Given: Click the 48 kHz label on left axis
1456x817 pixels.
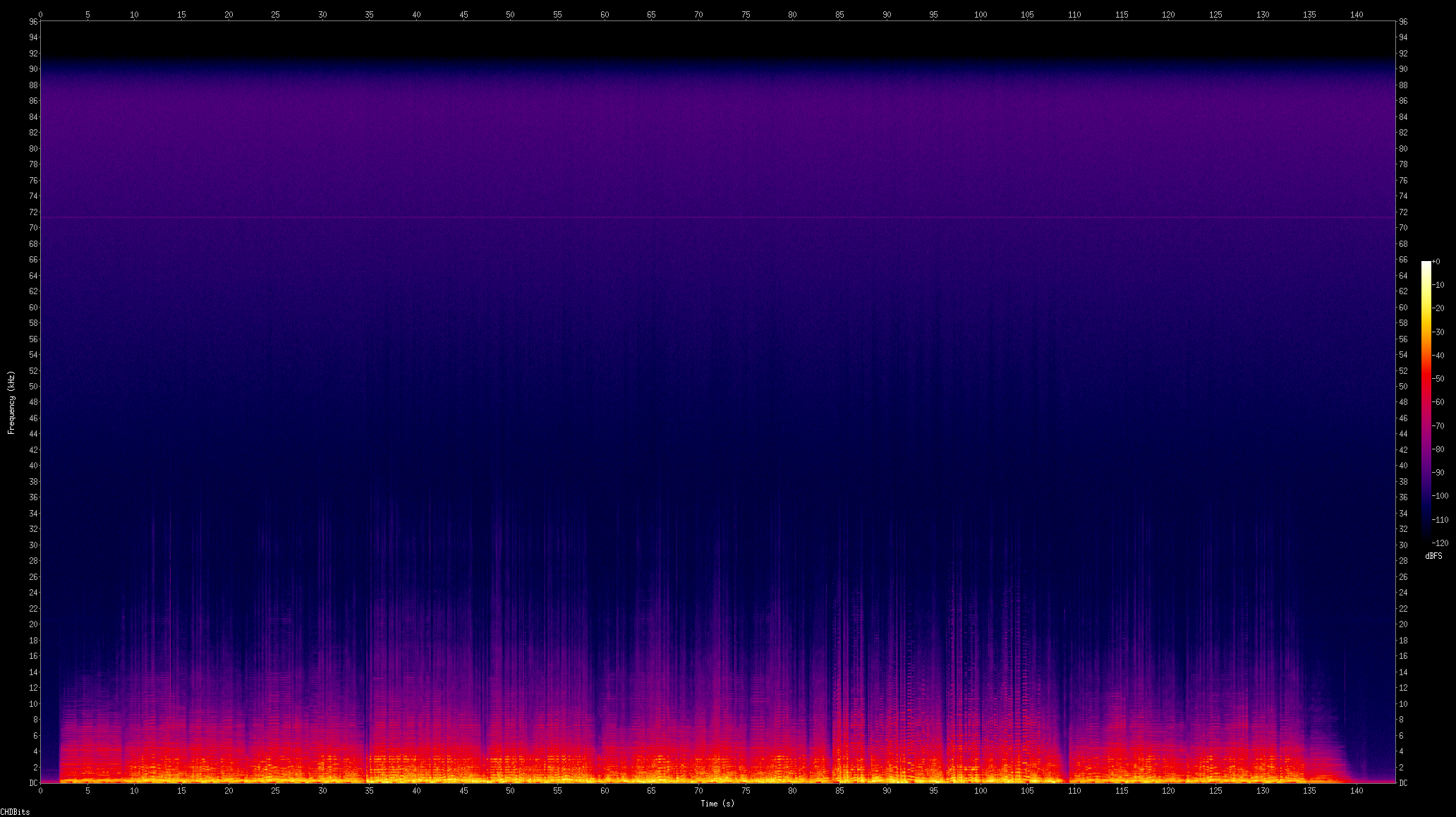Looking at the screenshot, I should point(33,402).
